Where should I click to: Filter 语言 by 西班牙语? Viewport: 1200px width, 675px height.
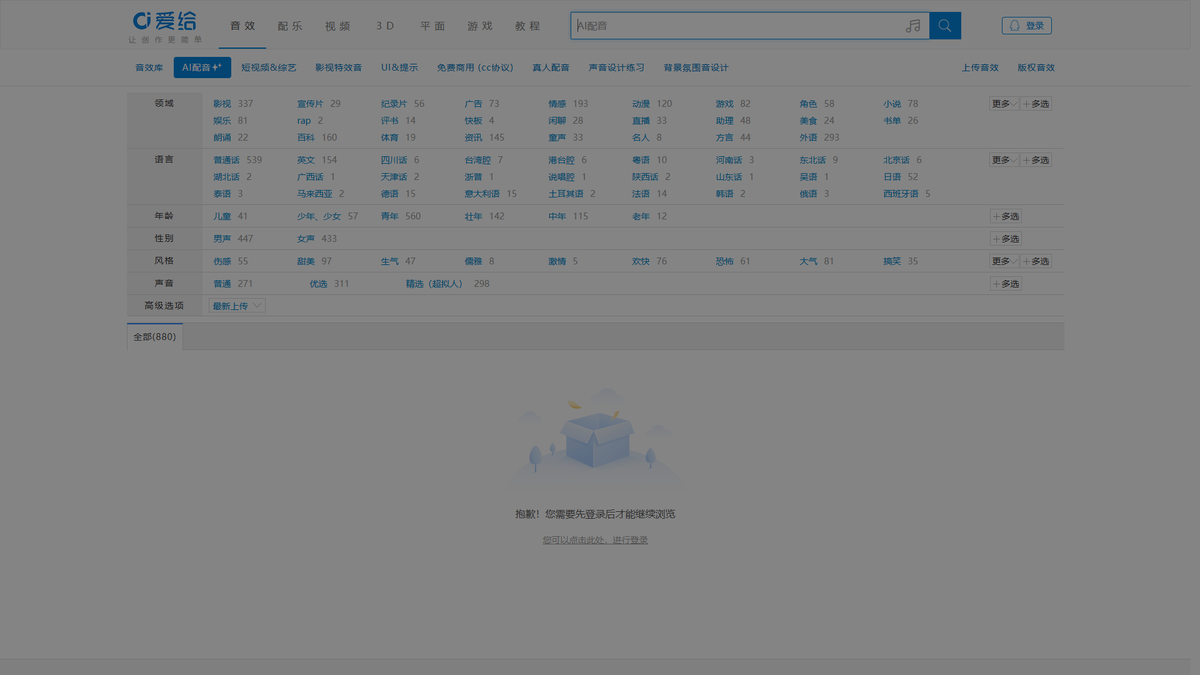(x=901, y=194)
